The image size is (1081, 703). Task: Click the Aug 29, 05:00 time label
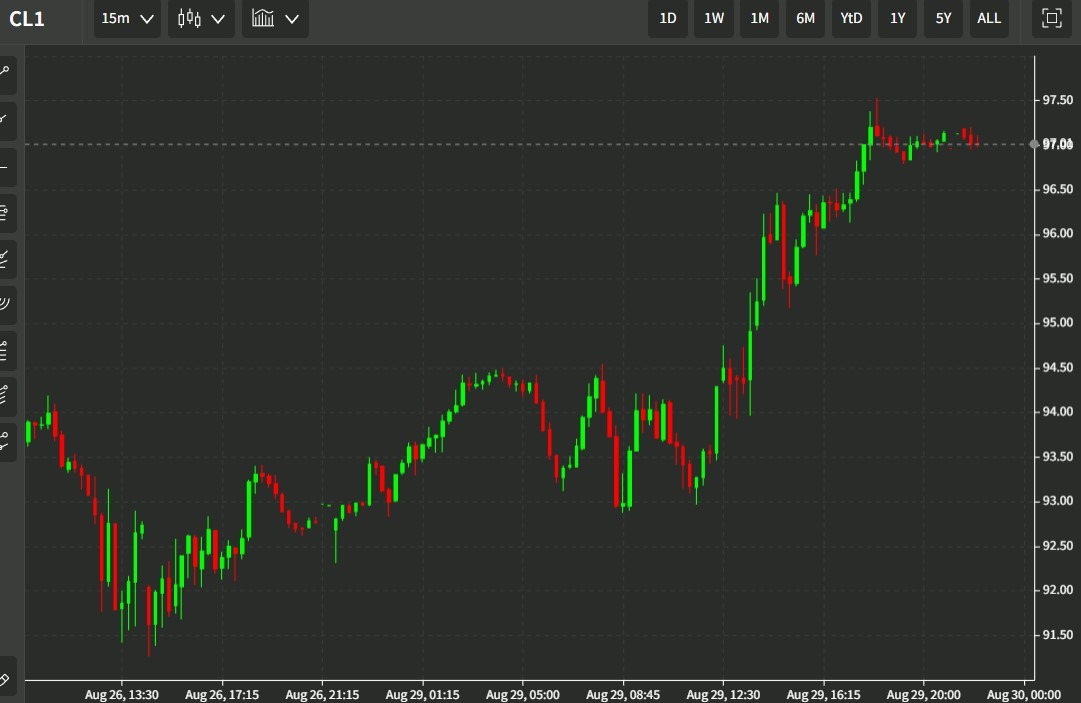click(x=523, y=695)
